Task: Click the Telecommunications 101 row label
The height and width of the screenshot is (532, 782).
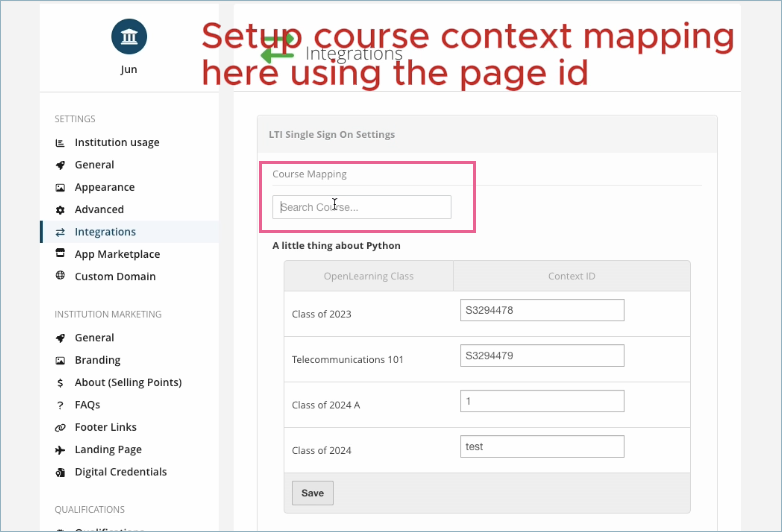Action: pyautogui.click(x=348, y=359)
